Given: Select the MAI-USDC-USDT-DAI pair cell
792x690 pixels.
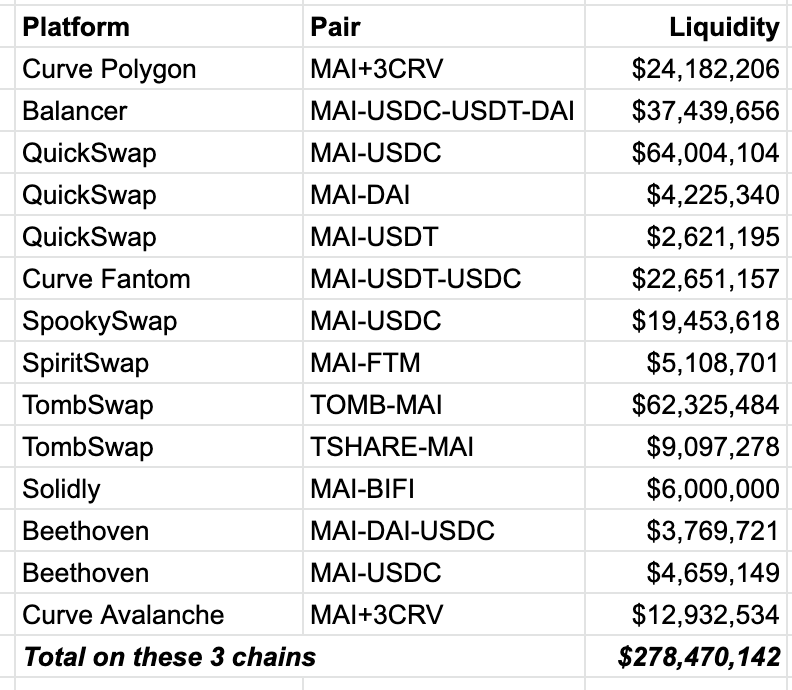Looking at the screenshot, I should [442, 111].
